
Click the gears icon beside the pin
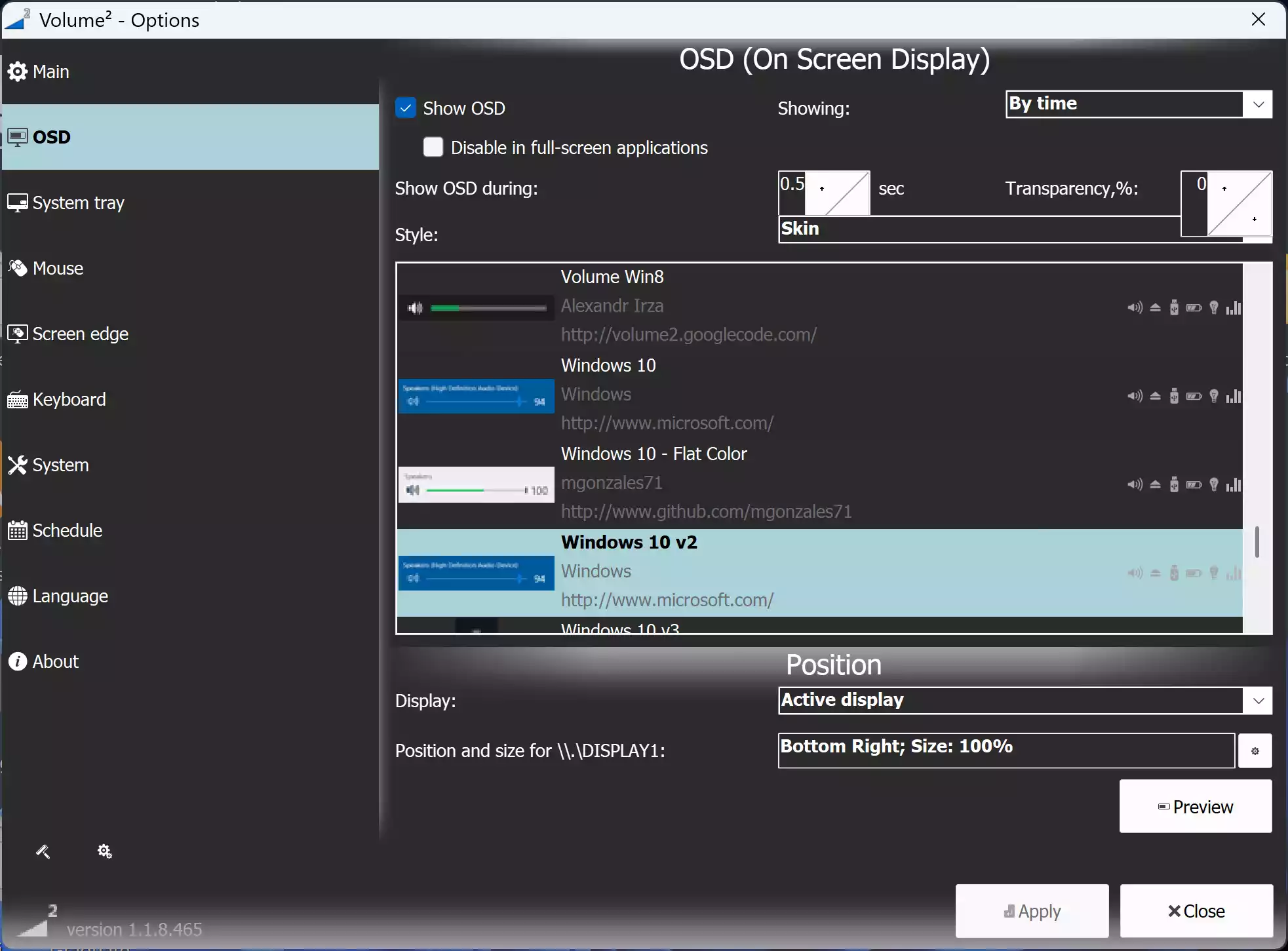coord(104,851)
